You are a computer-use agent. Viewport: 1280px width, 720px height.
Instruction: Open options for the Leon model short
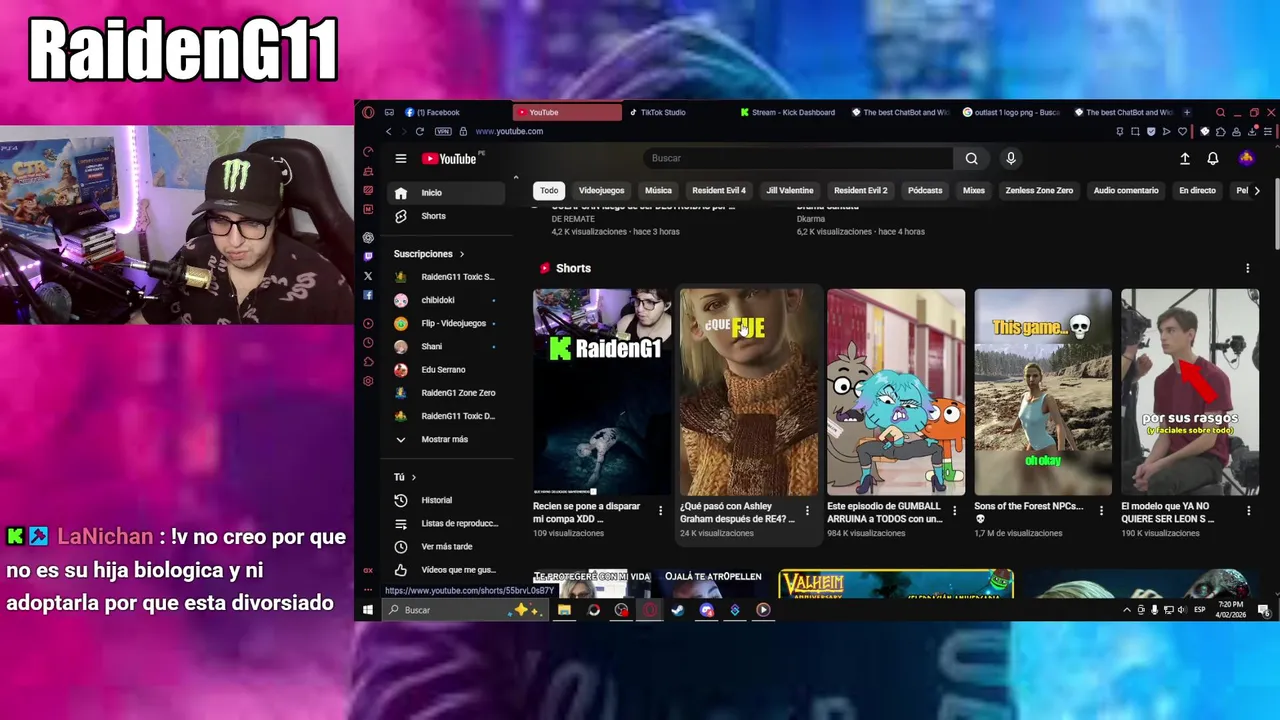coord(1248,511)
